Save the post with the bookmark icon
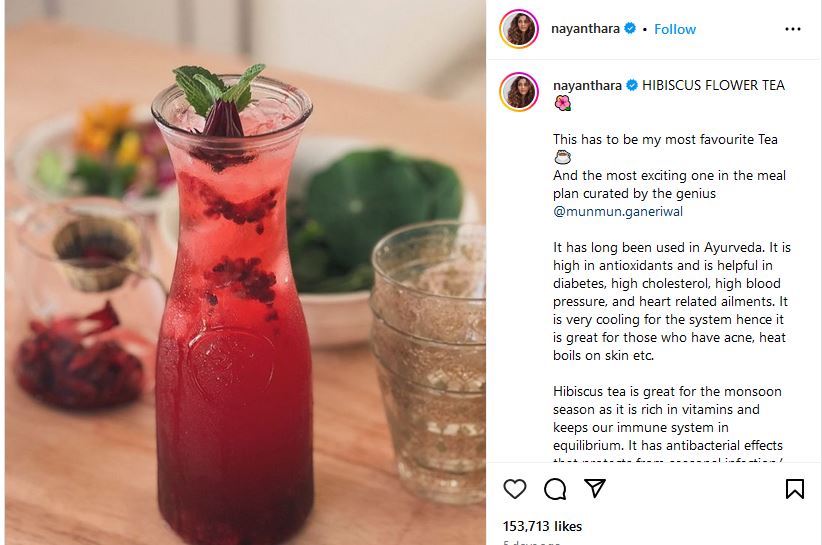Viewport: 822px width, 545px height. [x=795, y=488]
